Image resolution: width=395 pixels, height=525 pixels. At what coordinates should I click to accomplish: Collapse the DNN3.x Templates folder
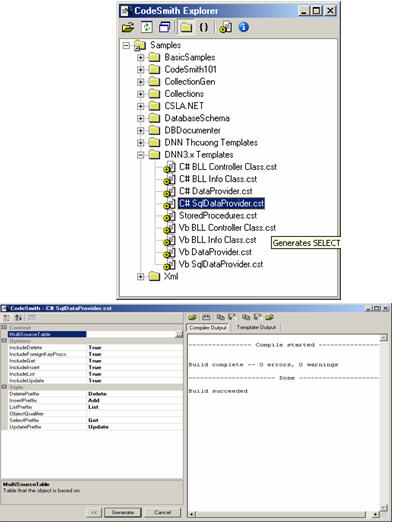click(x=141, y=155)
